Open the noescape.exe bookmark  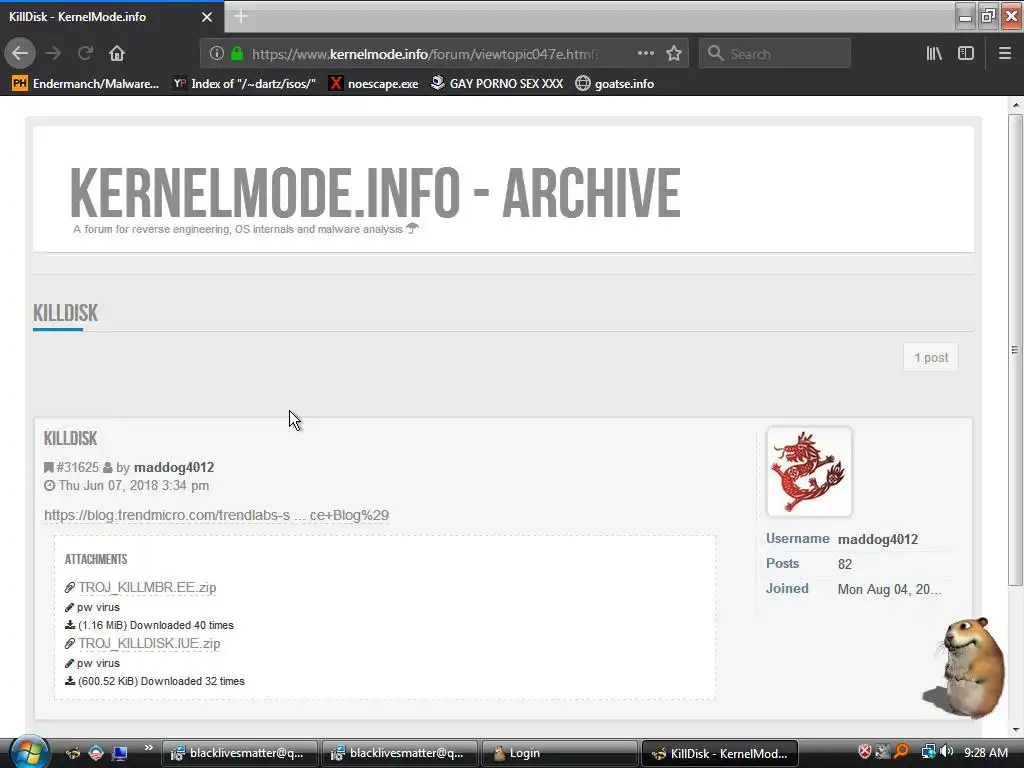click(374, 84)
